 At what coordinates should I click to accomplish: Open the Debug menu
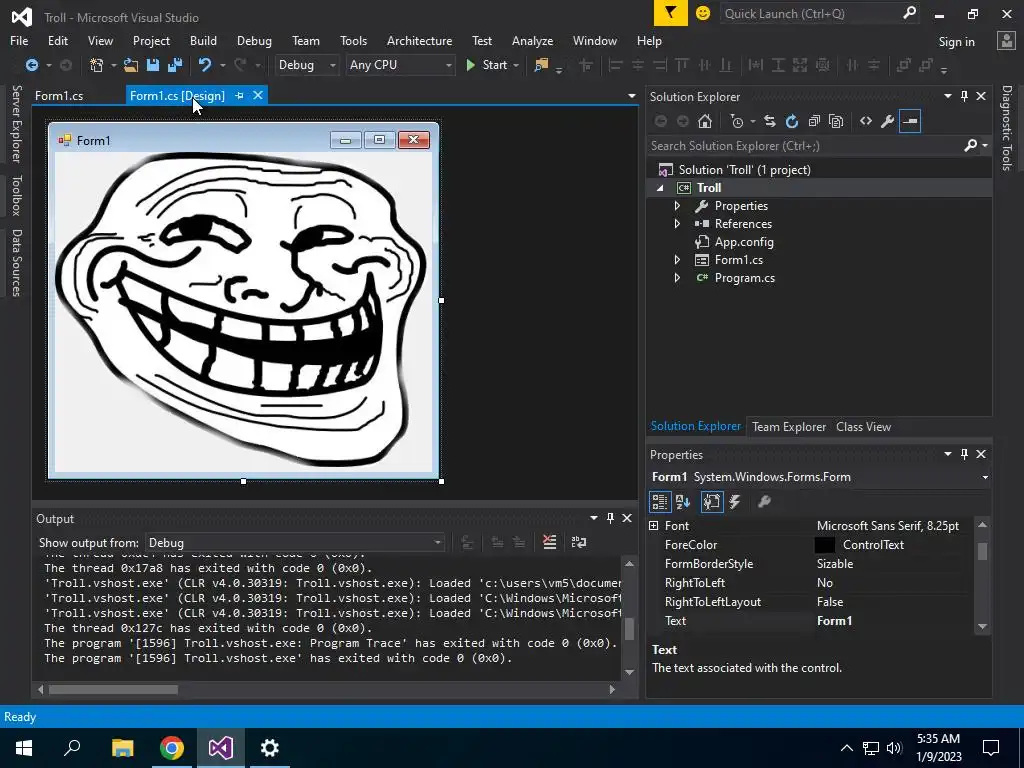254,40
